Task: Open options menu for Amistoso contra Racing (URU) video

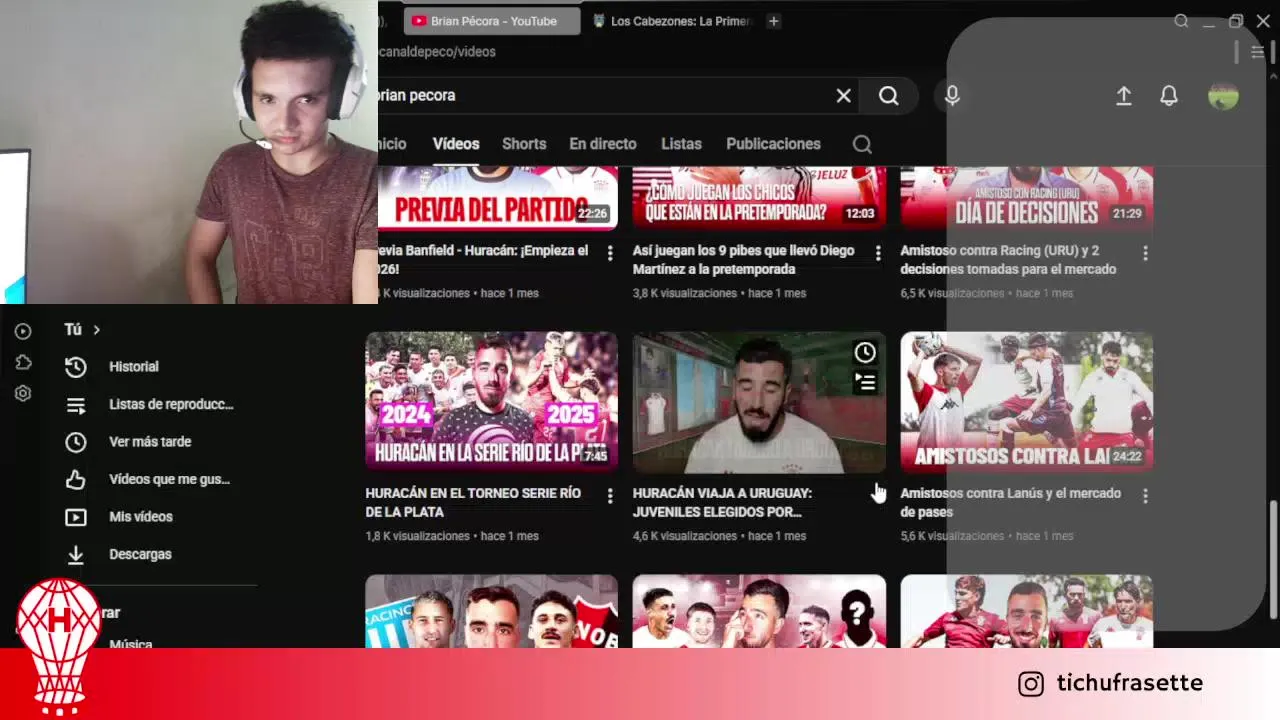Action: click(x=1145, y=253)
